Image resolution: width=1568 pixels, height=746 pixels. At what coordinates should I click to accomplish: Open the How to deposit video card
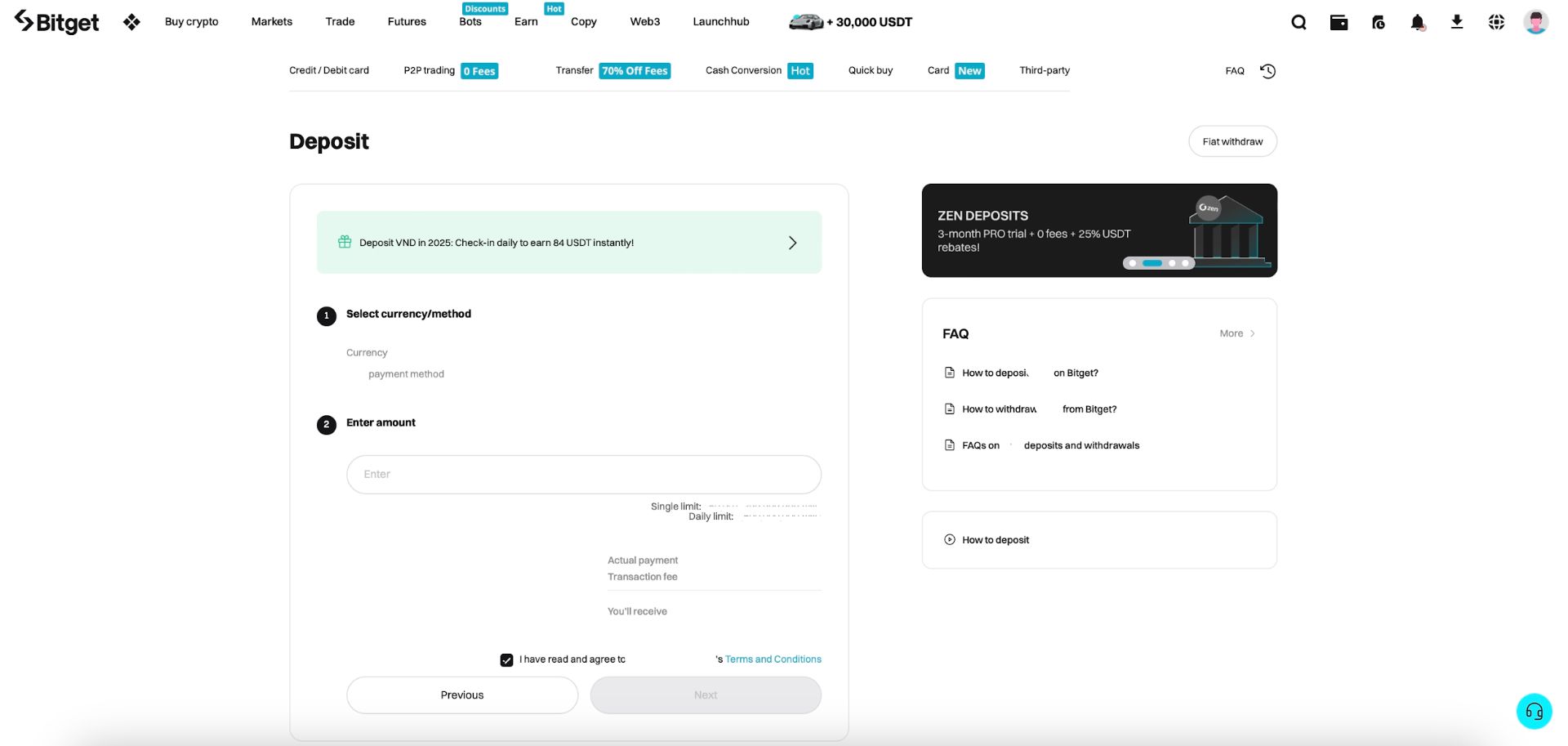(x=1099, y=540)
